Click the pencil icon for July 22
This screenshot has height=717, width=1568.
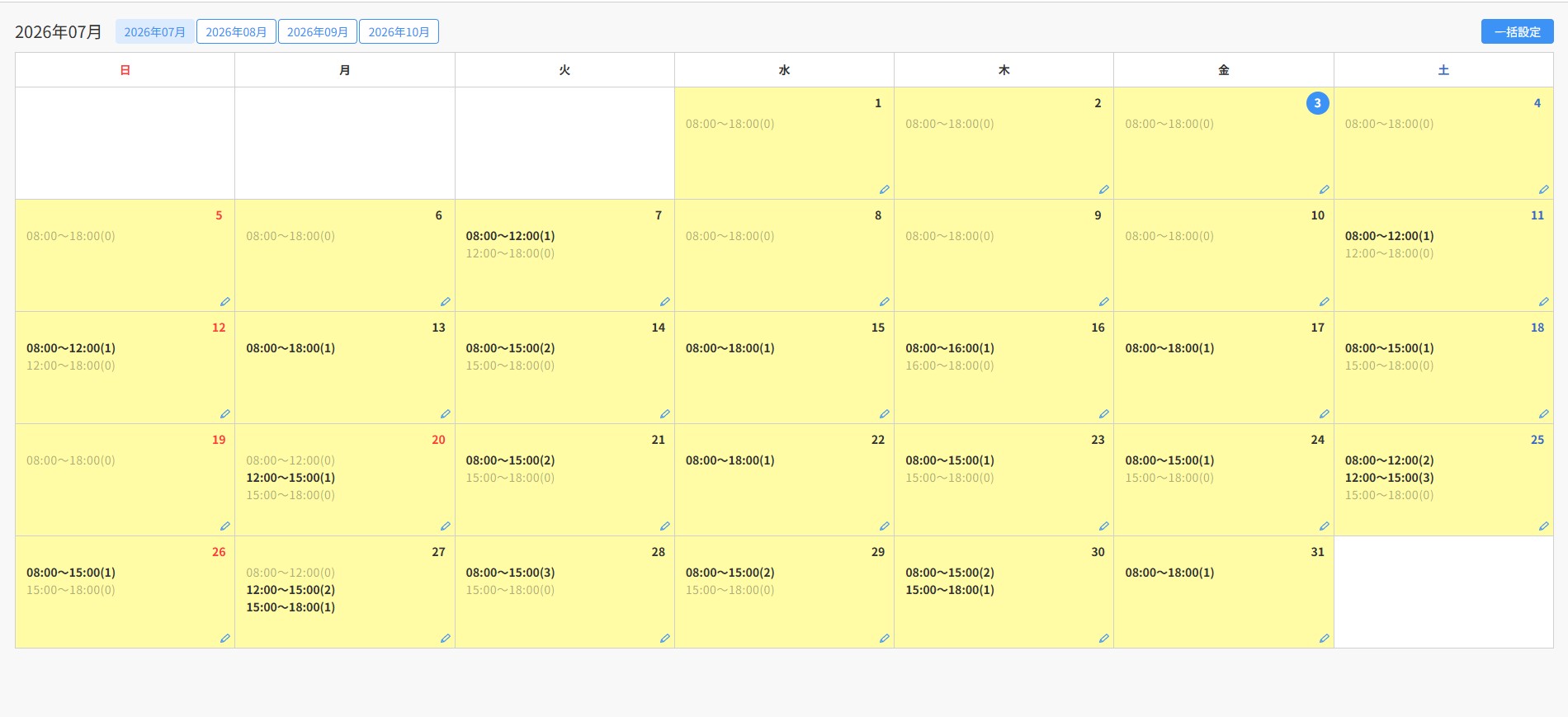(x=884, y=526)
